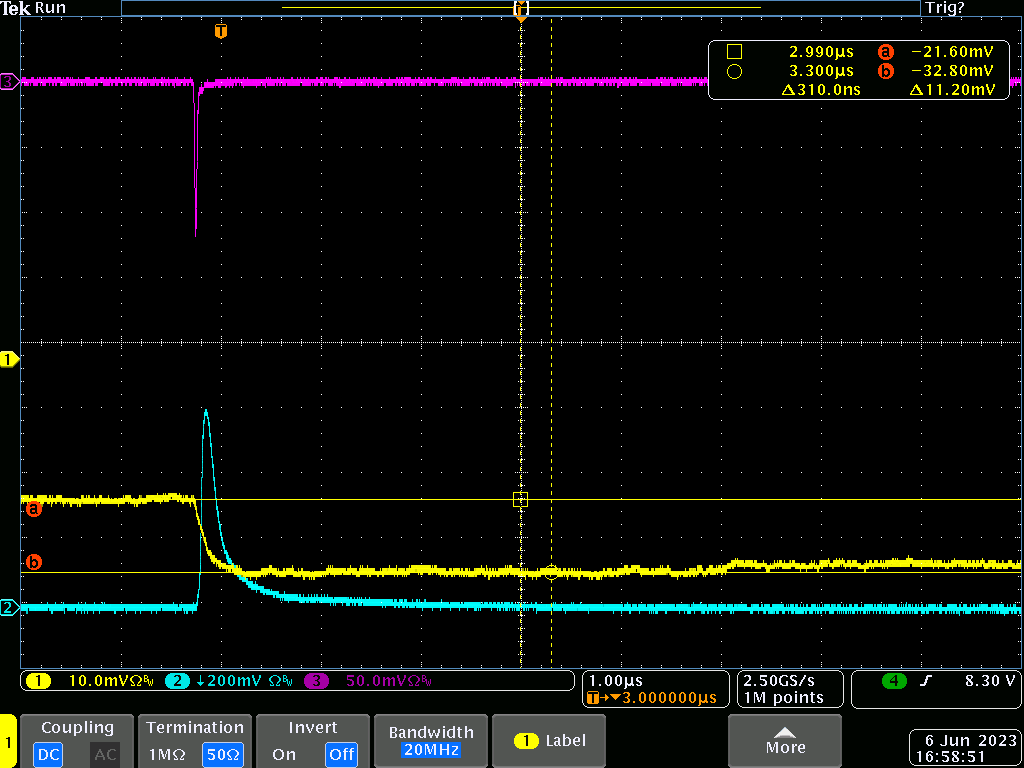Viewport: 1024px width, 768px height.
Task: Click cursor b marker on left edge
Action: click(x=33, y=563)
